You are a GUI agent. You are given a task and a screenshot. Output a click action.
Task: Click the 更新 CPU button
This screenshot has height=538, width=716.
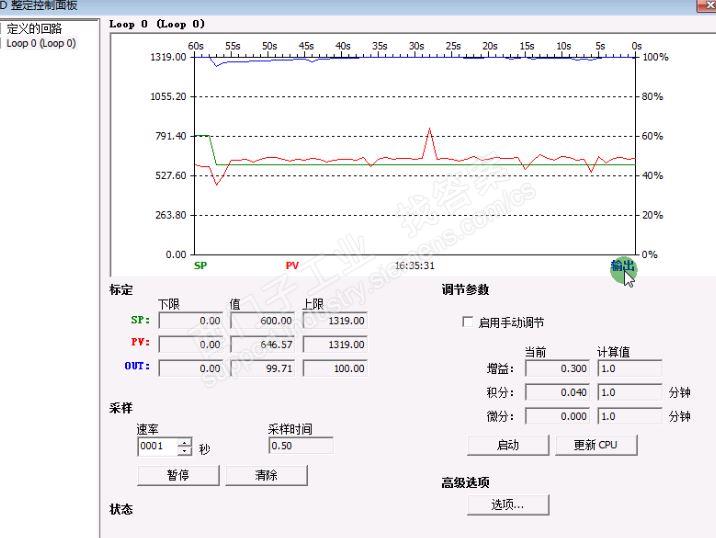tap(596, 445)
